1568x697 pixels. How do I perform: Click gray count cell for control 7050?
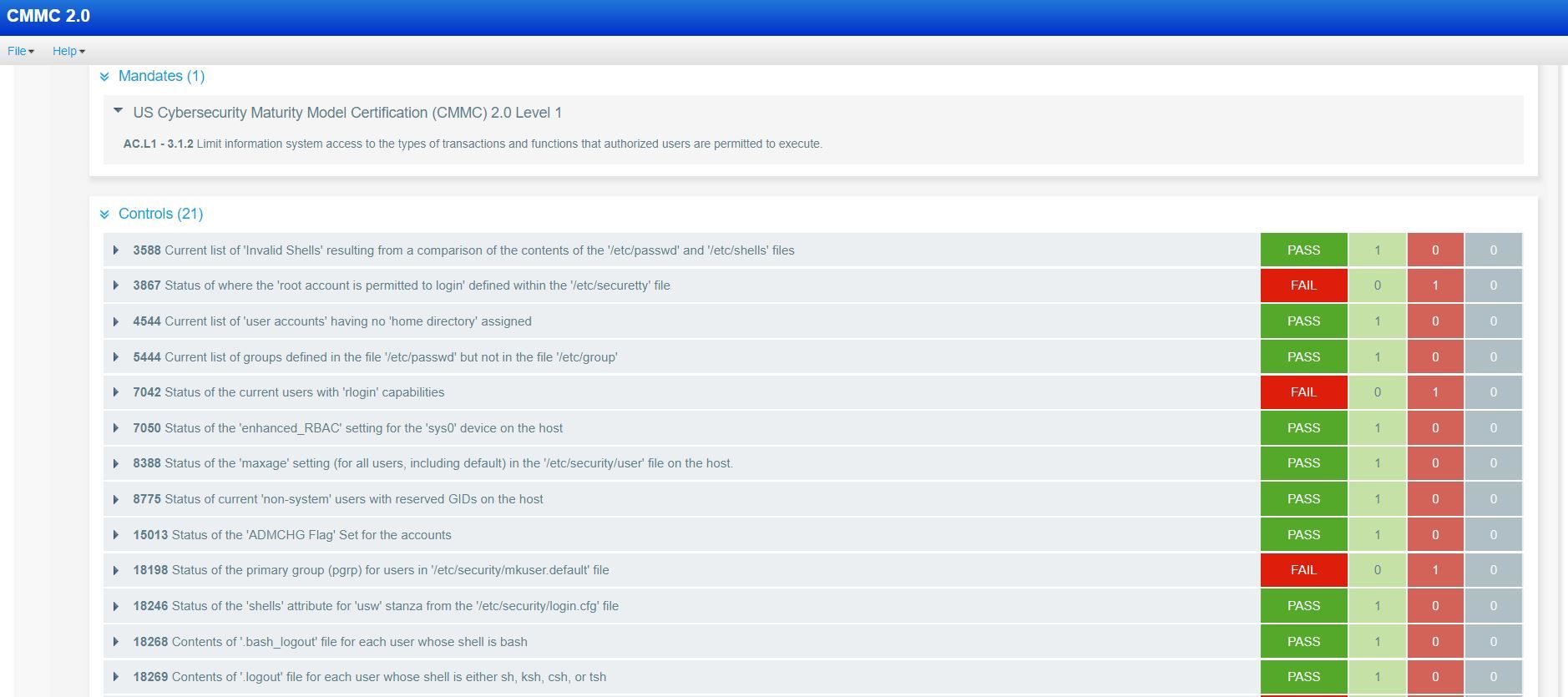[x=1493, y=428]
